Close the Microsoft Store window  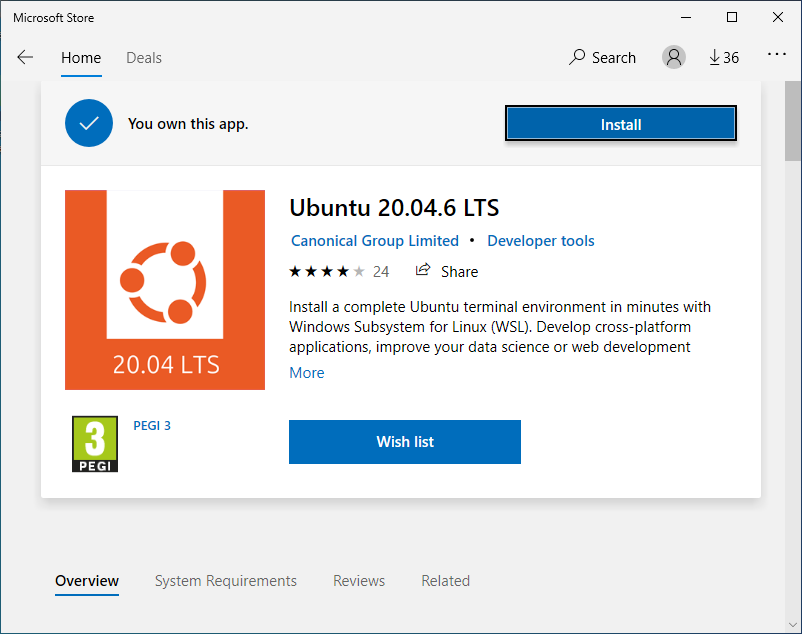[778, 17]
